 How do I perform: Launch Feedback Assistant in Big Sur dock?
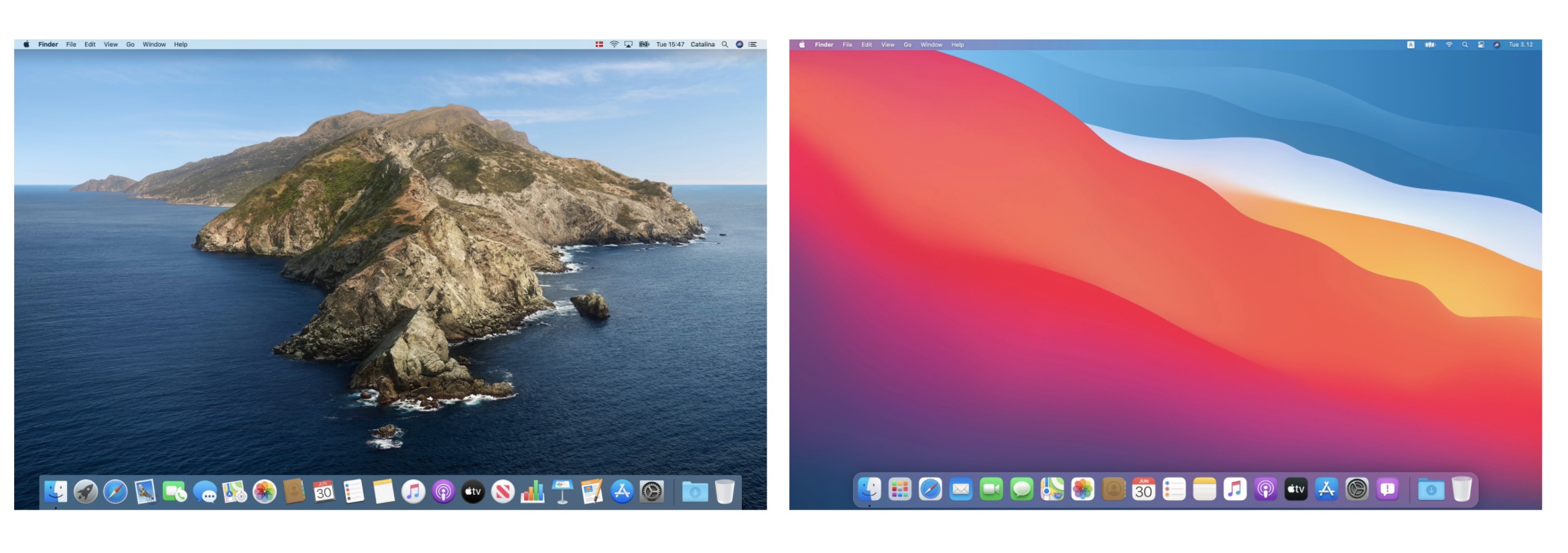(x=1387, y=489)
